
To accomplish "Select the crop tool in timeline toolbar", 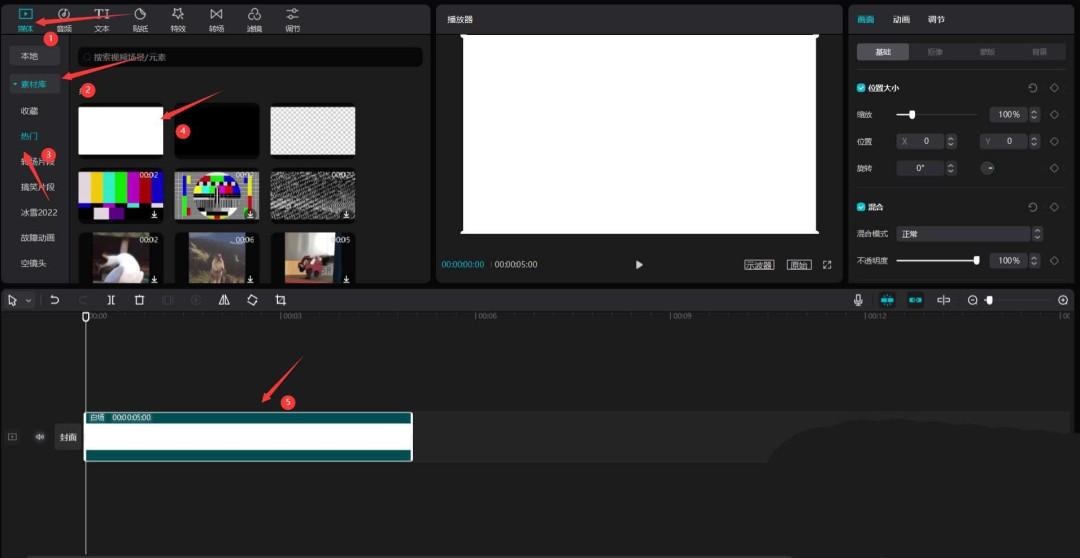I will click(280, 300).
